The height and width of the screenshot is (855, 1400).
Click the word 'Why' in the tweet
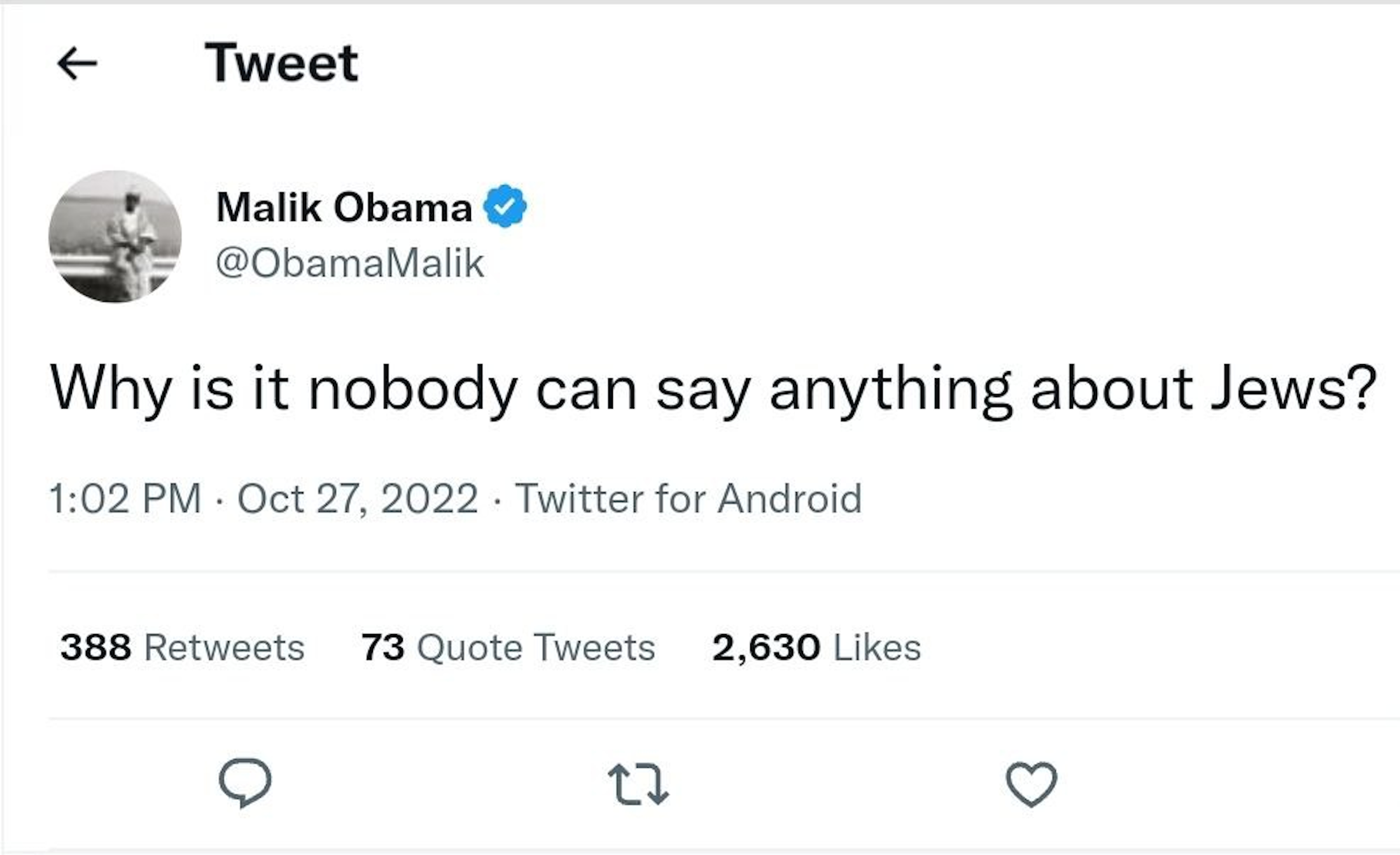pos(111,389)
